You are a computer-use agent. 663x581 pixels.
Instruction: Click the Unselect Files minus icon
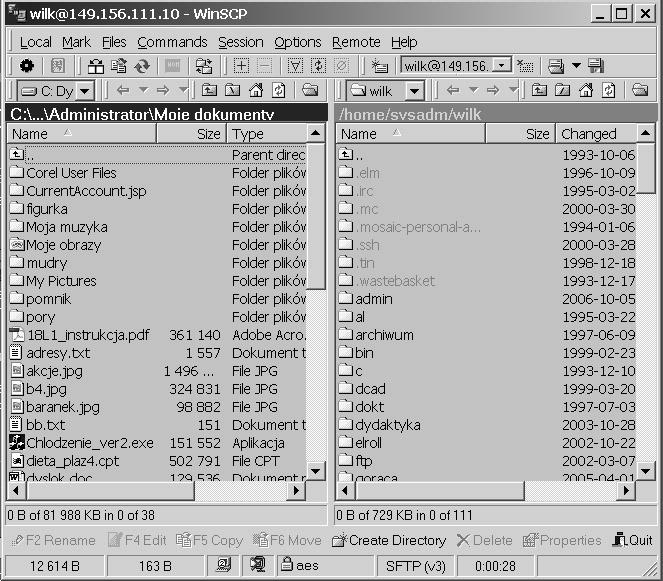pos(264,66)
